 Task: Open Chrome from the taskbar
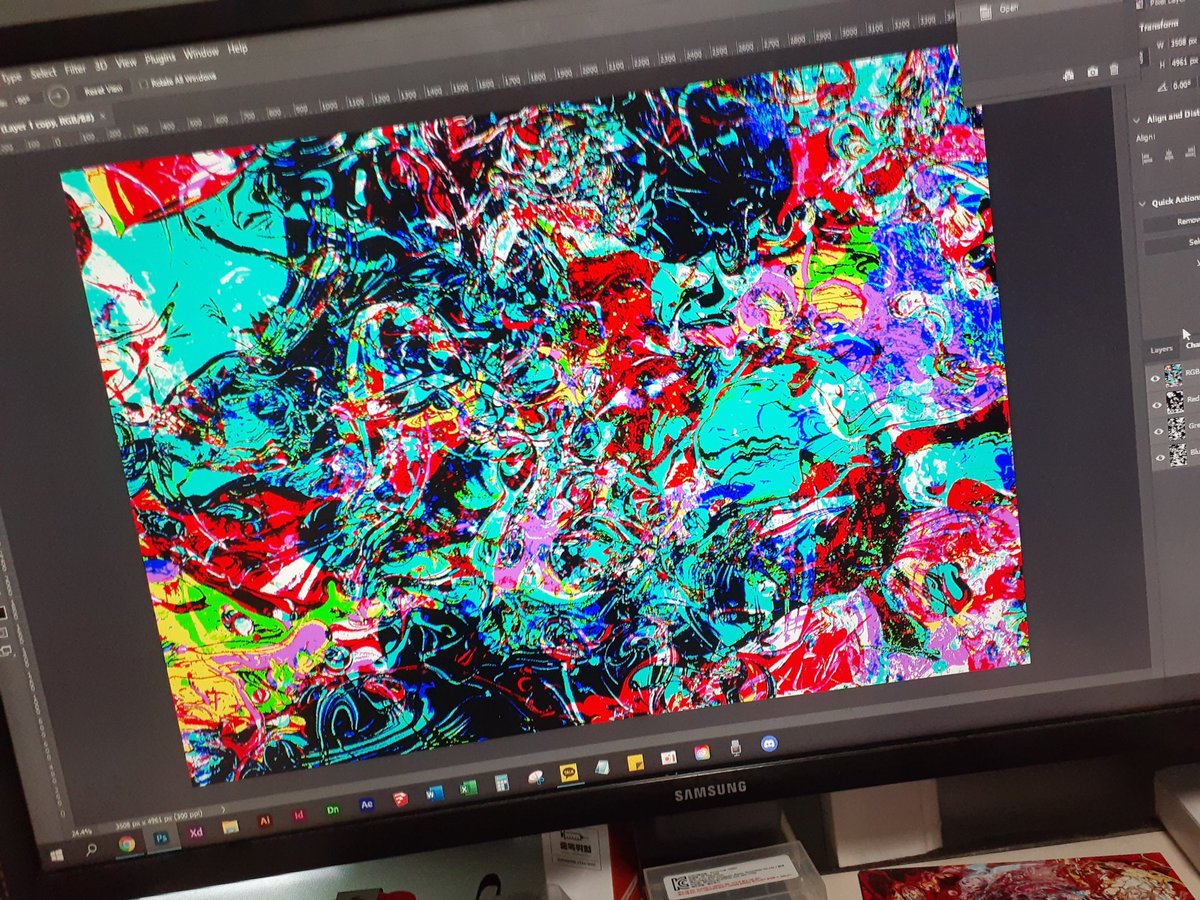coord(127,844)
